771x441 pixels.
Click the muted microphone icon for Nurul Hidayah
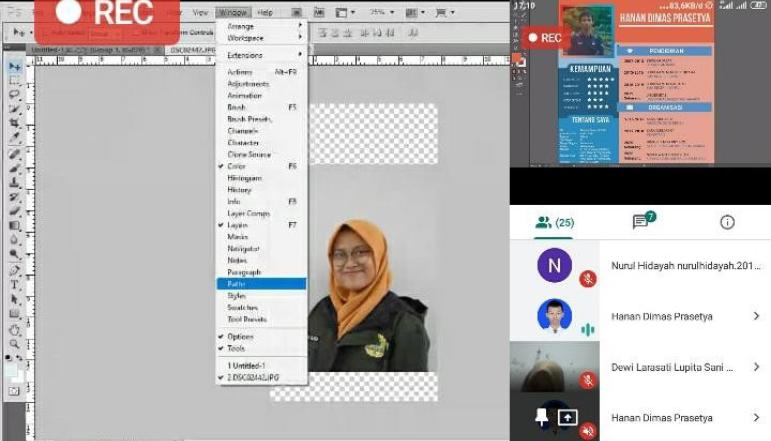[x=589, y=279]
